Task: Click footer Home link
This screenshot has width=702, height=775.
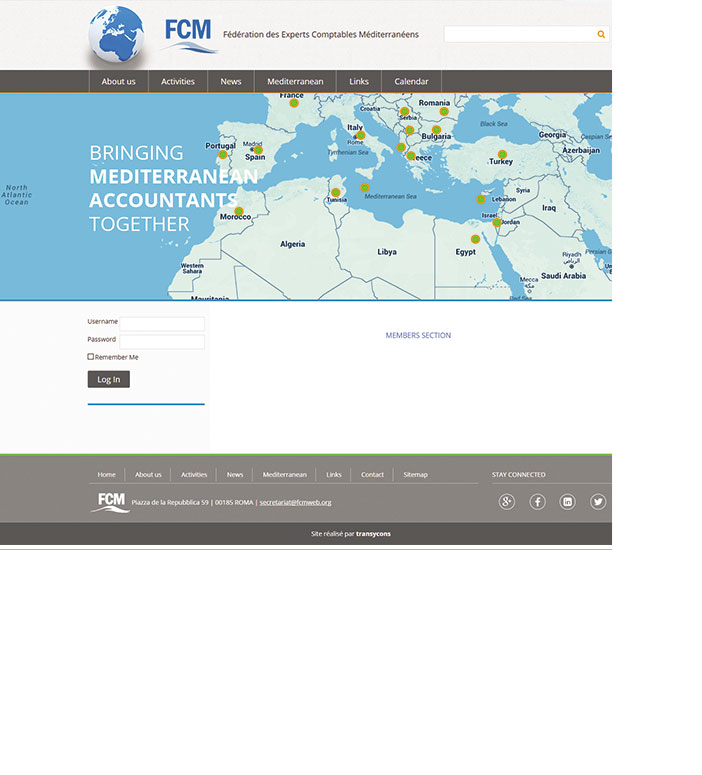Action: 106,474
